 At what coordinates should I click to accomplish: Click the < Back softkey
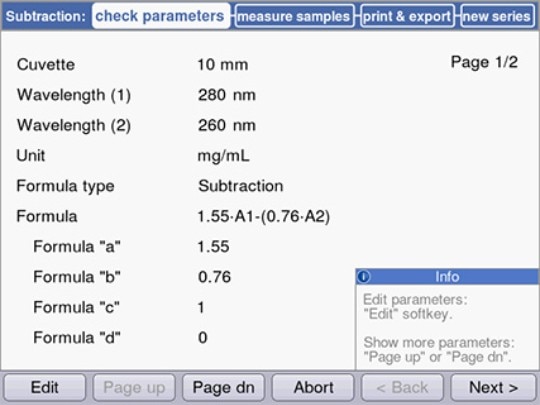point(403,387)
